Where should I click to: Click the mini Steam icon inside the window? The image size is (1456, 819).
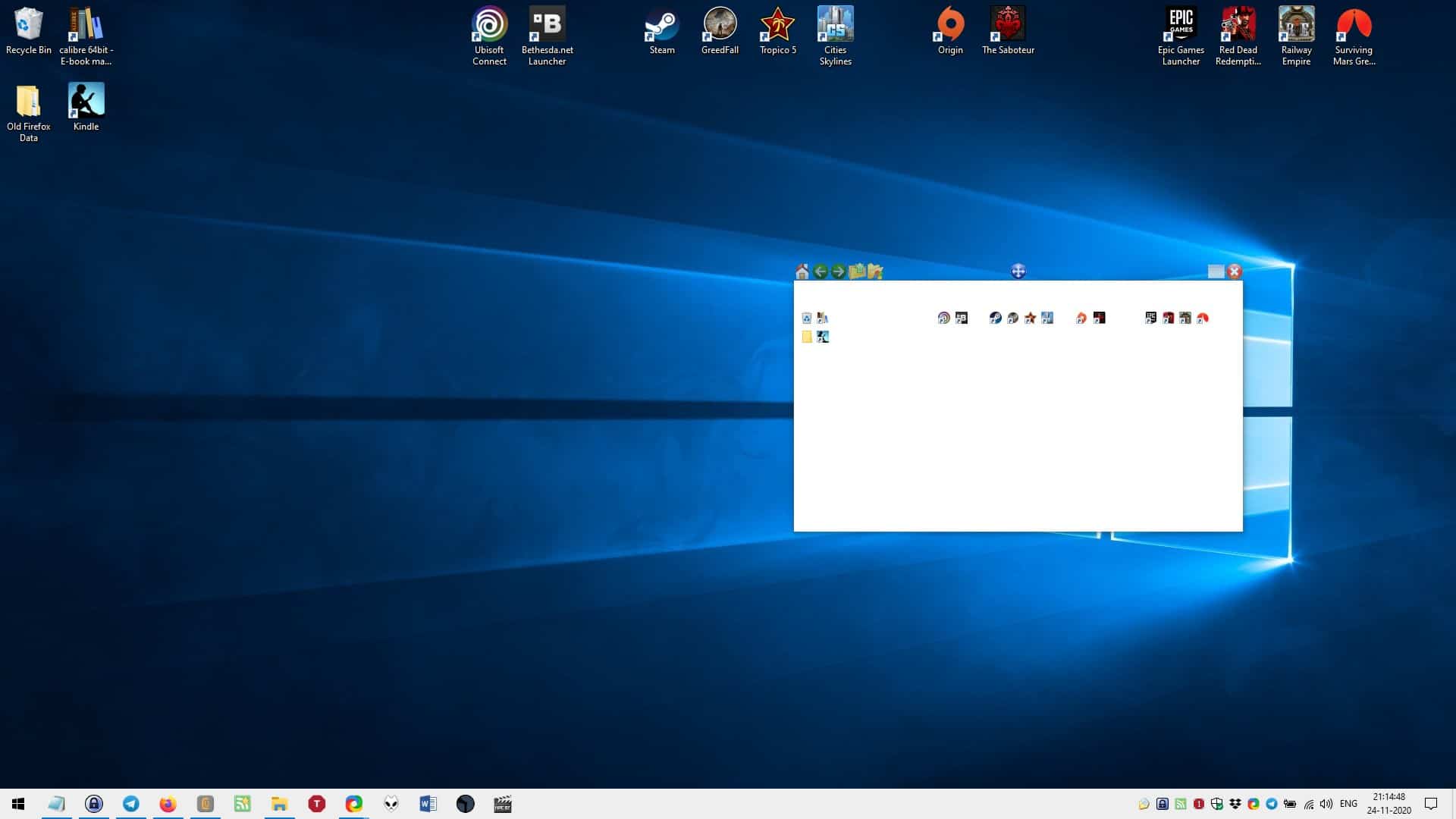[x=996, y=318]
